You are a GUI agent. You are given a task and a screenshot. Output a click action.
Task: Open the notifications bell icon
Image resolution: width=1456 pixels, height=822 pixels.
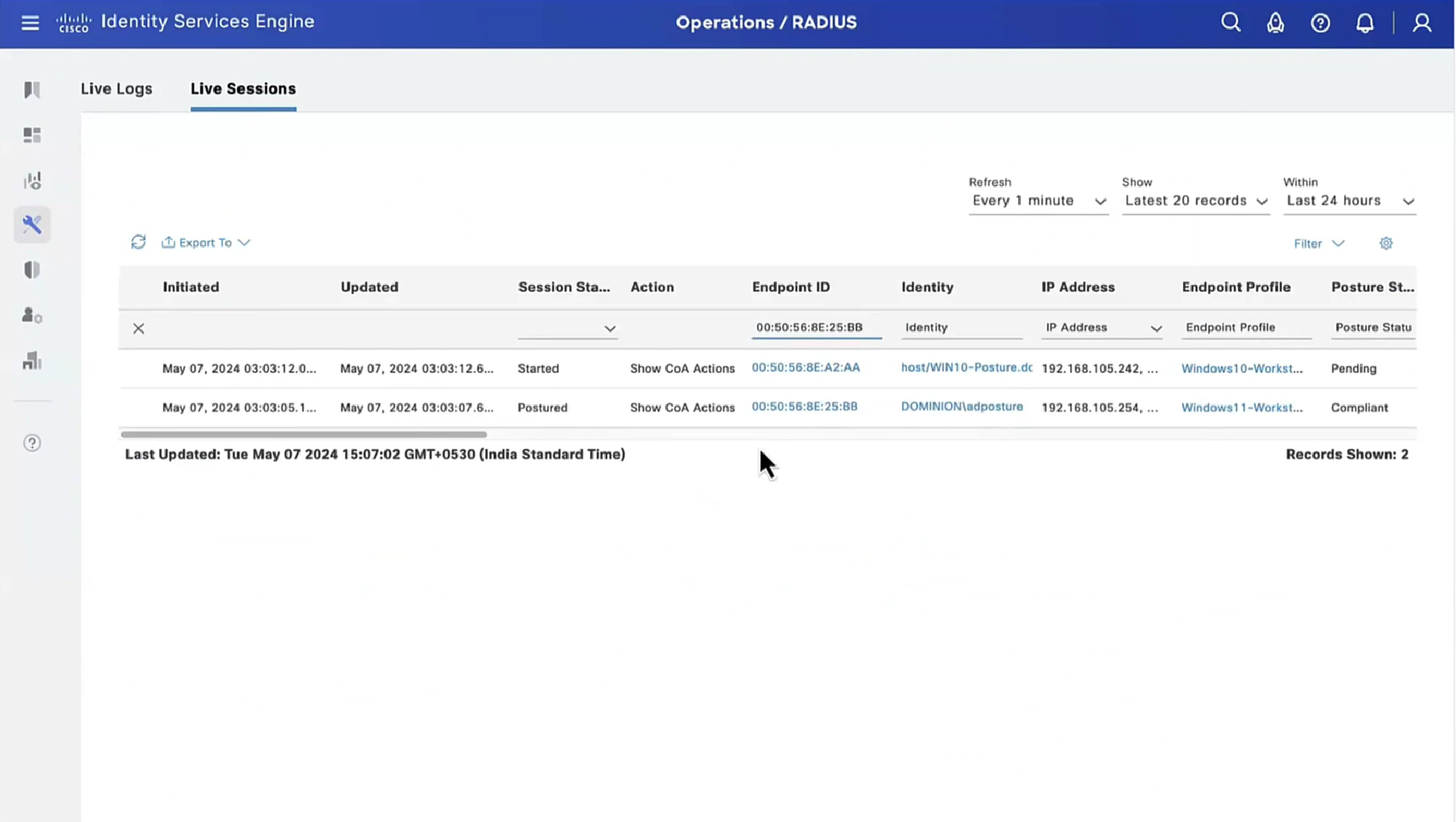[x=1364, y=23]
